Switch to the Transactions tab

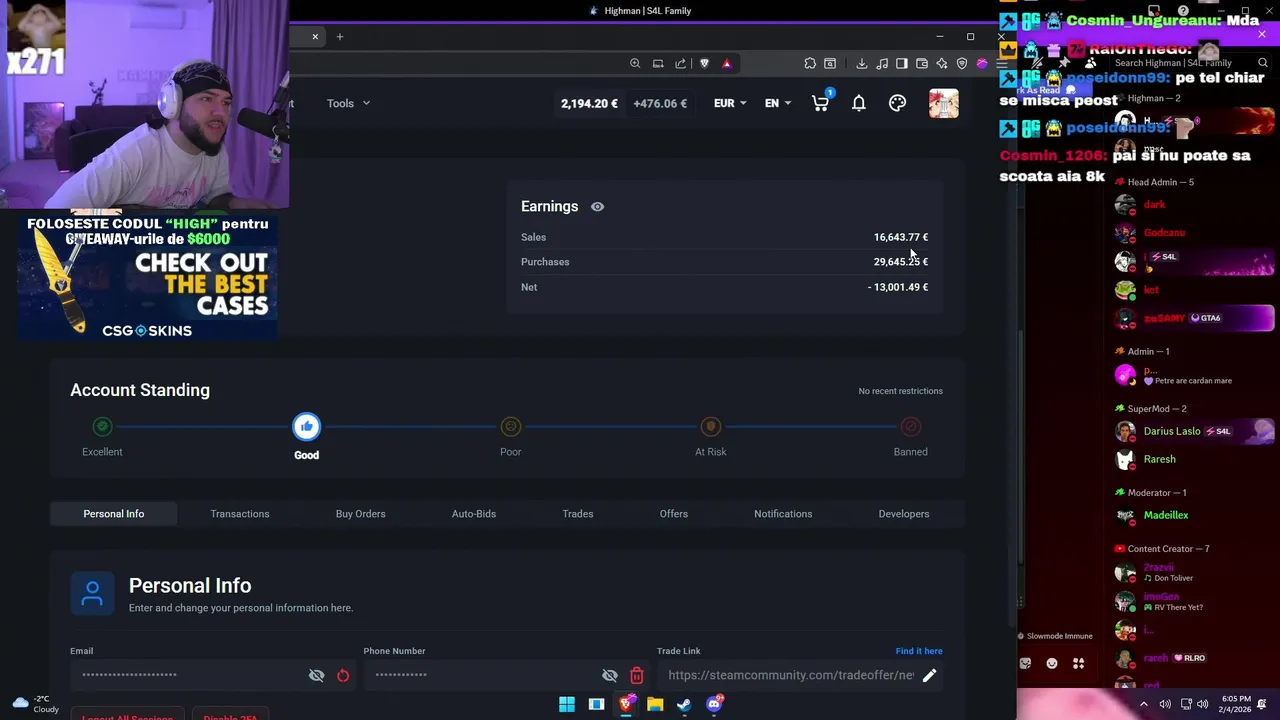240,514
